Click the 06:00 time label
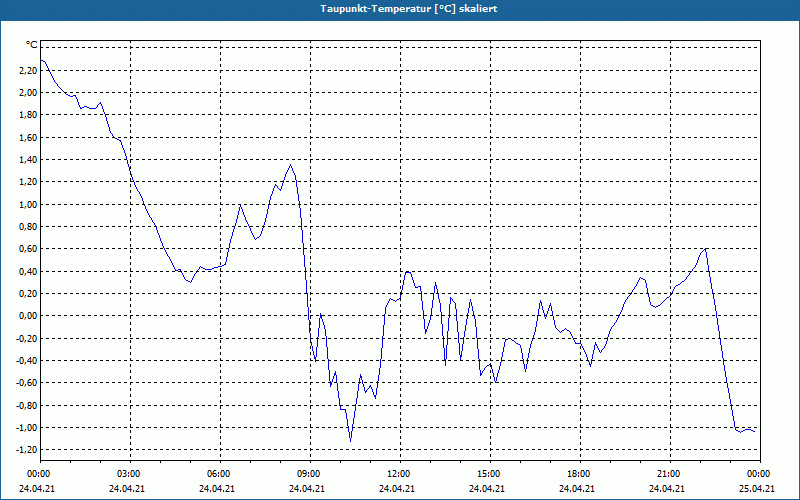This screenshot has width=800, height=500. pos(220,474)
